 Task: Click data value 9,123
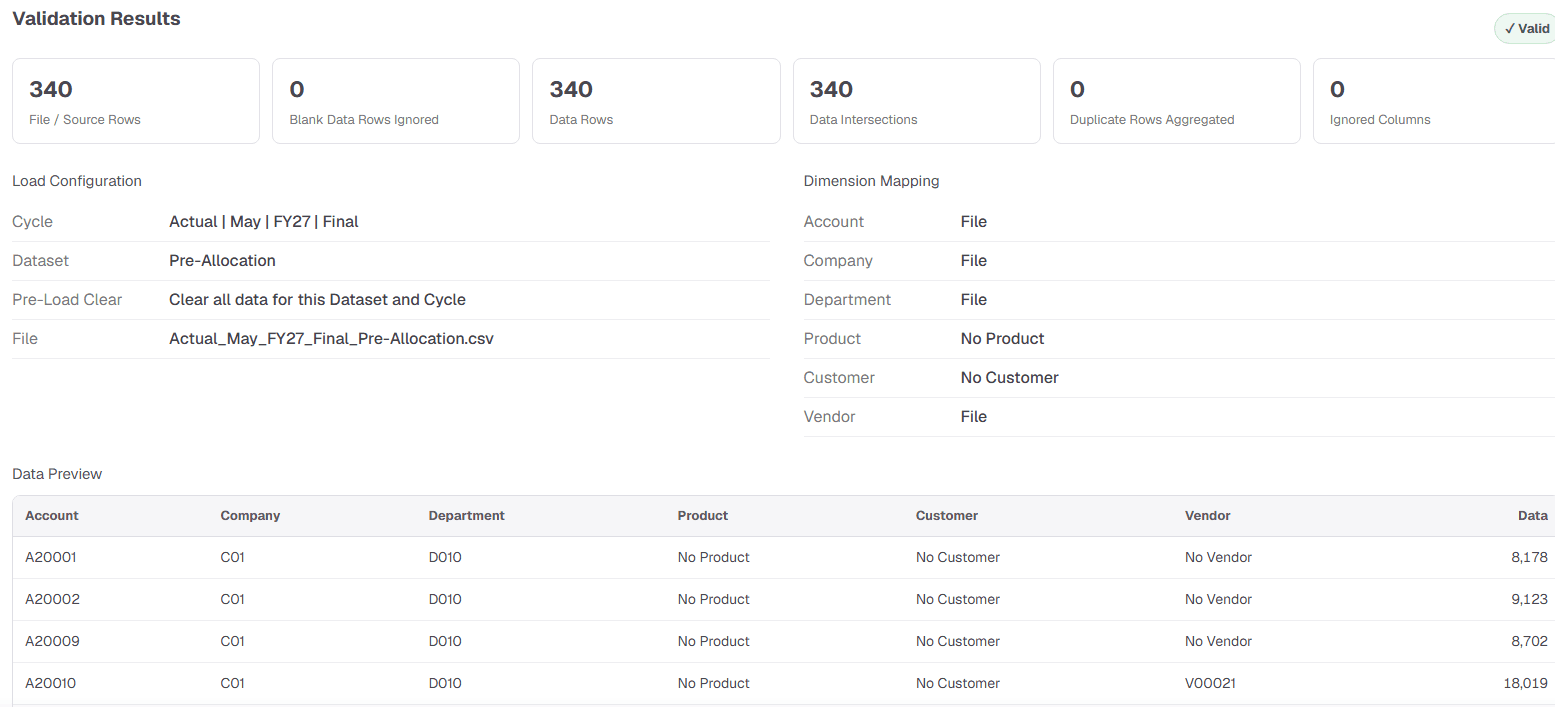[x=1530, y=600]
